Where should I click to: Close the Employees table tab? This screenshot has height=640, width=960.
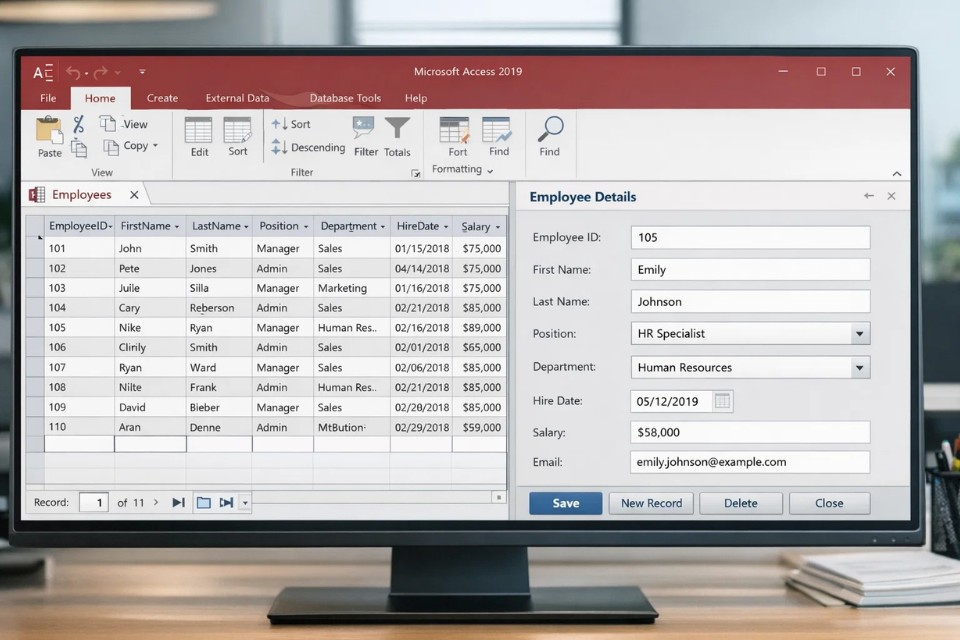(134, 195)
